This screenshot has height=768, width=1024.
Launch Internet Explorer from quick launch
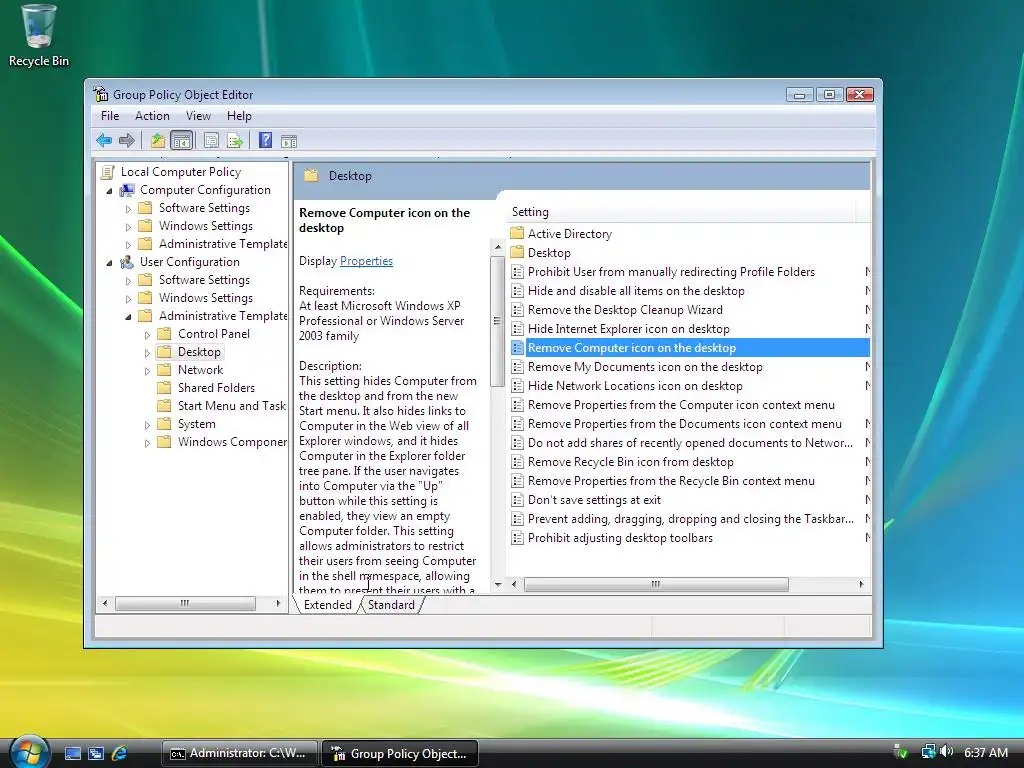(x=120, y=754)
